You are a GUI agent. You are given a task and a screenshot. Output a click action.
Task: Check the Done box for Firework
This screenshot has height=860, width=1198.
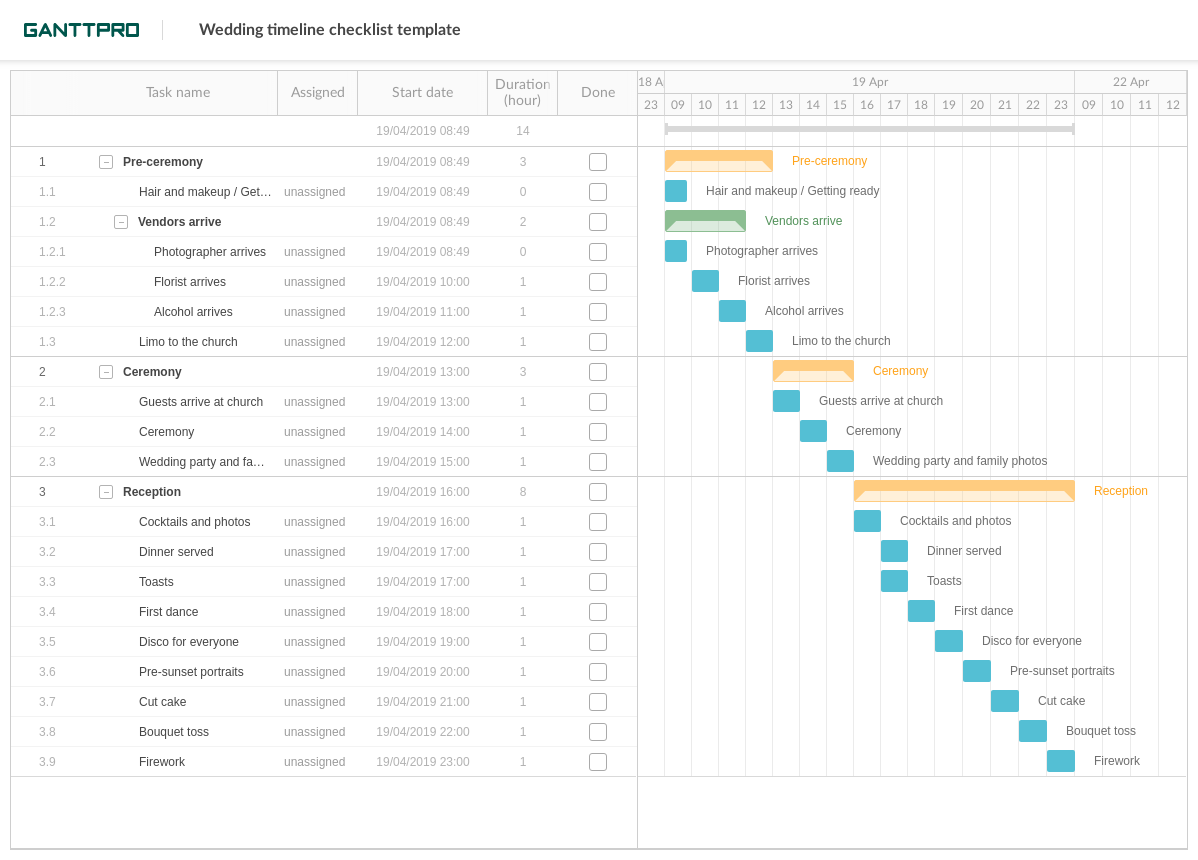[x=597, y=761]
